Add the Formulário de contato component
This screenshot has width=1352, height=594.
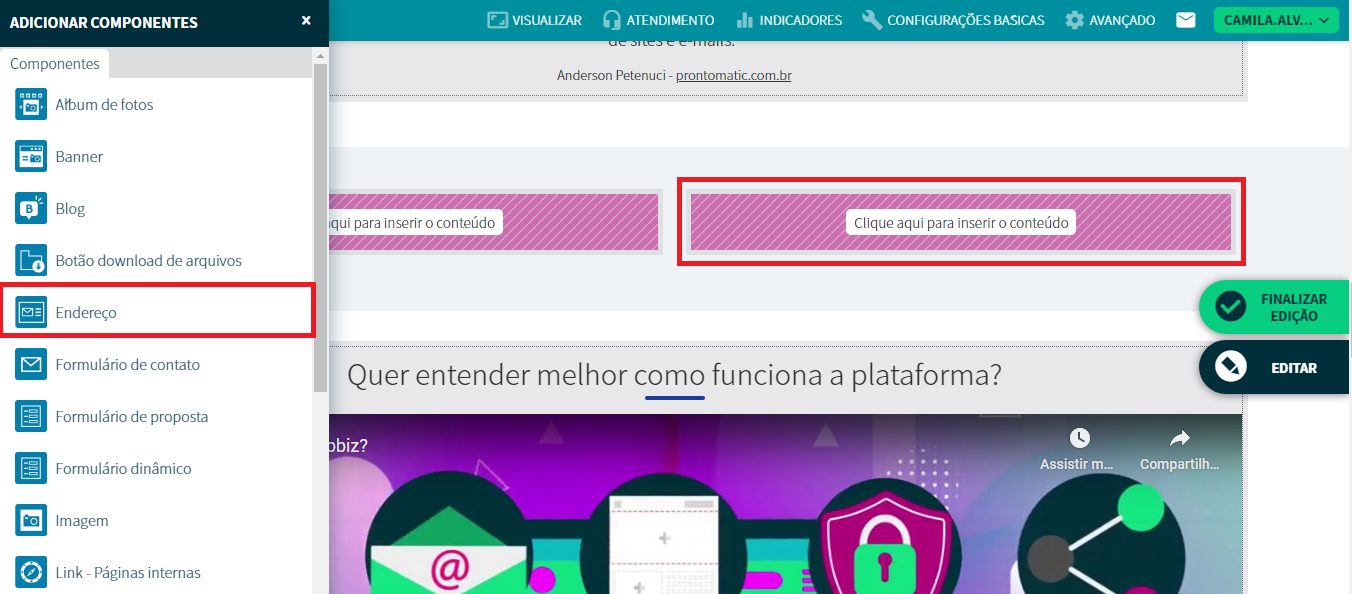[x=31, y=365]
